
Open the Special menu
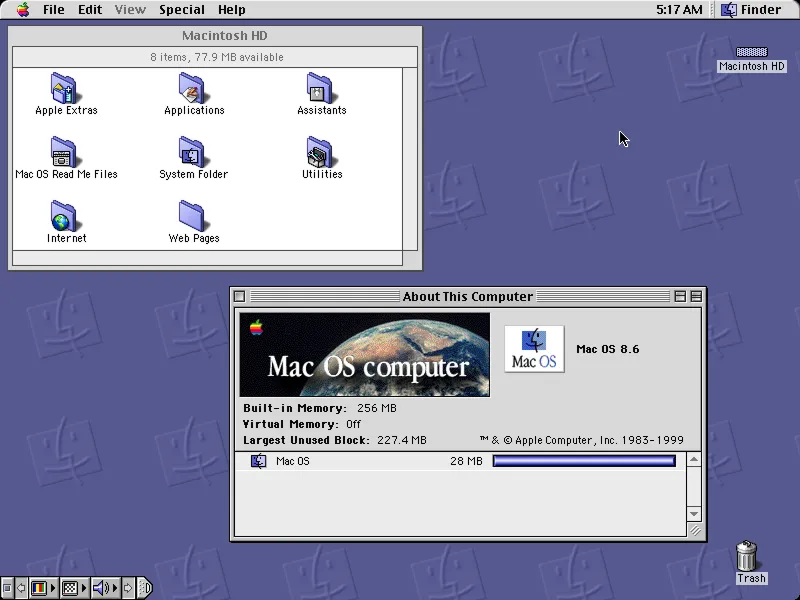point(181,9)
